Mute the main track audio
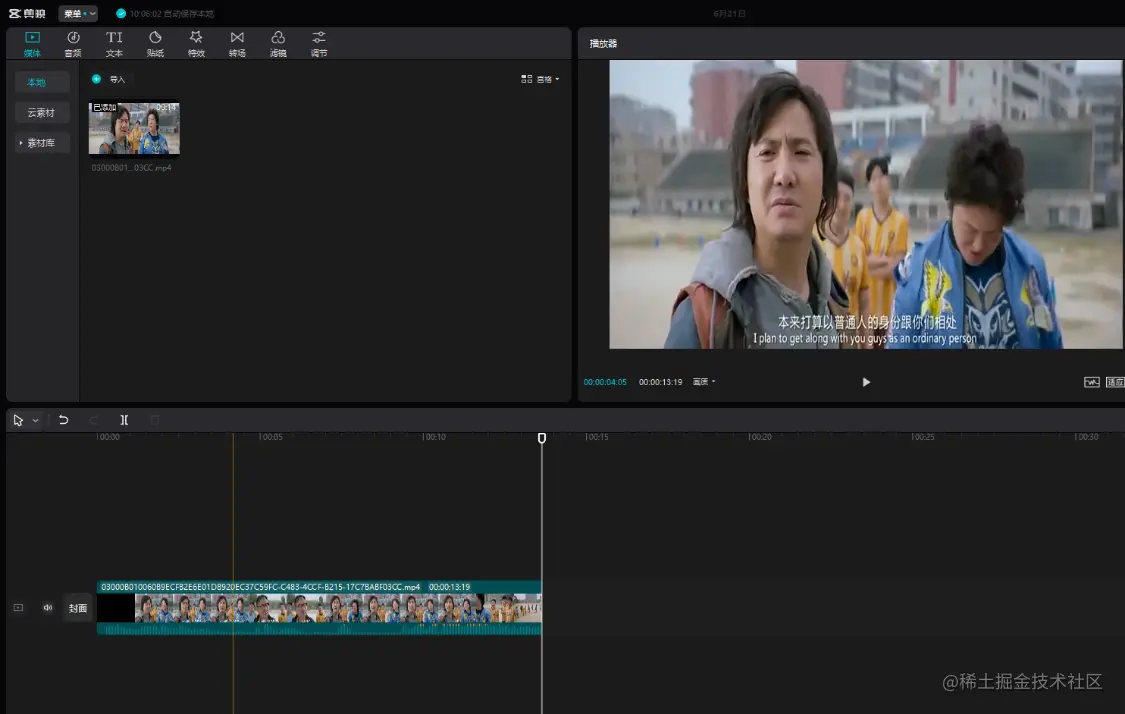The height and width of the screenshot is (714, 1125). (x=47, y=608)
